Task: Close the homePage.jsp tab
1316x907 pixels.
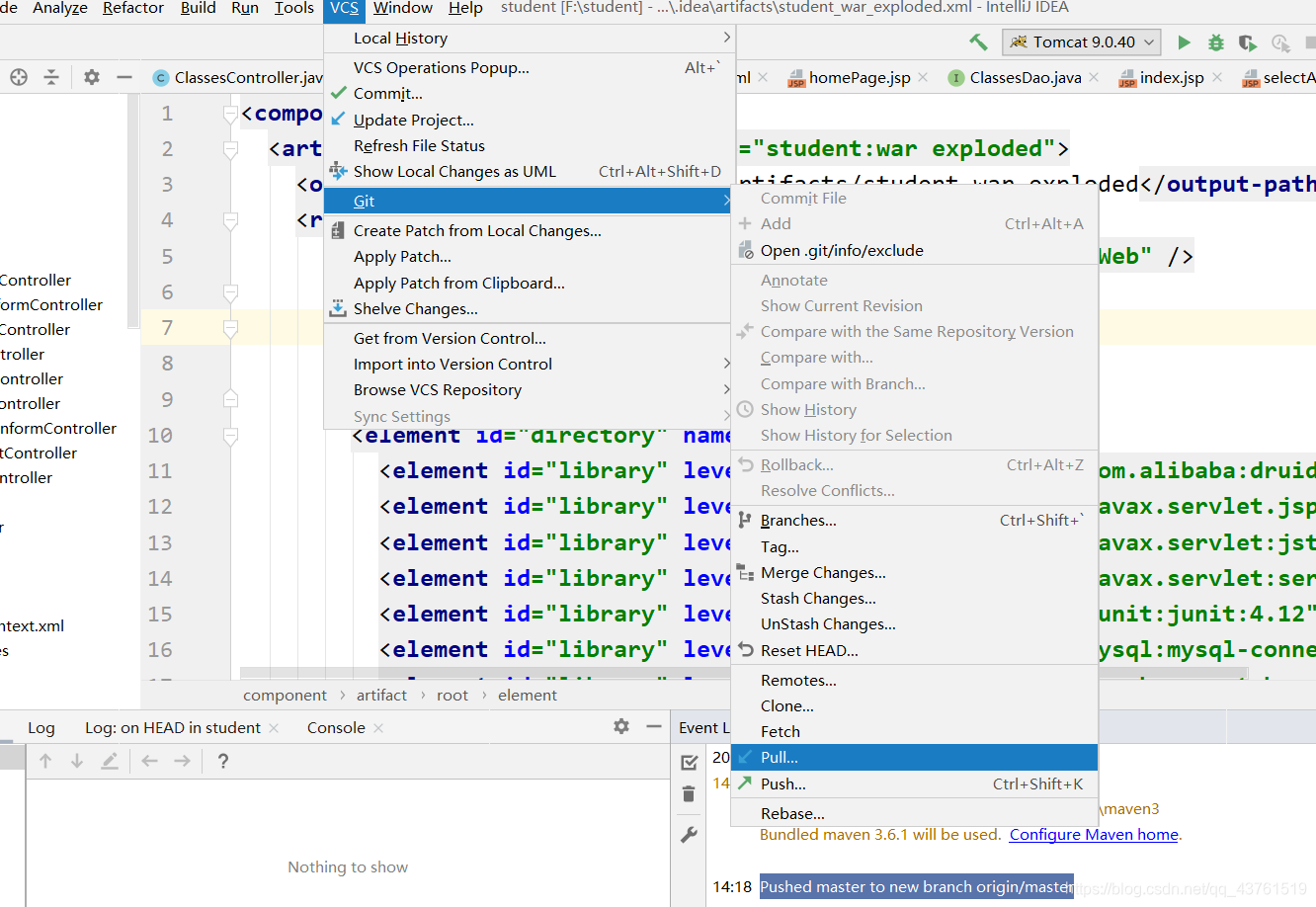Action: point(923,77)
